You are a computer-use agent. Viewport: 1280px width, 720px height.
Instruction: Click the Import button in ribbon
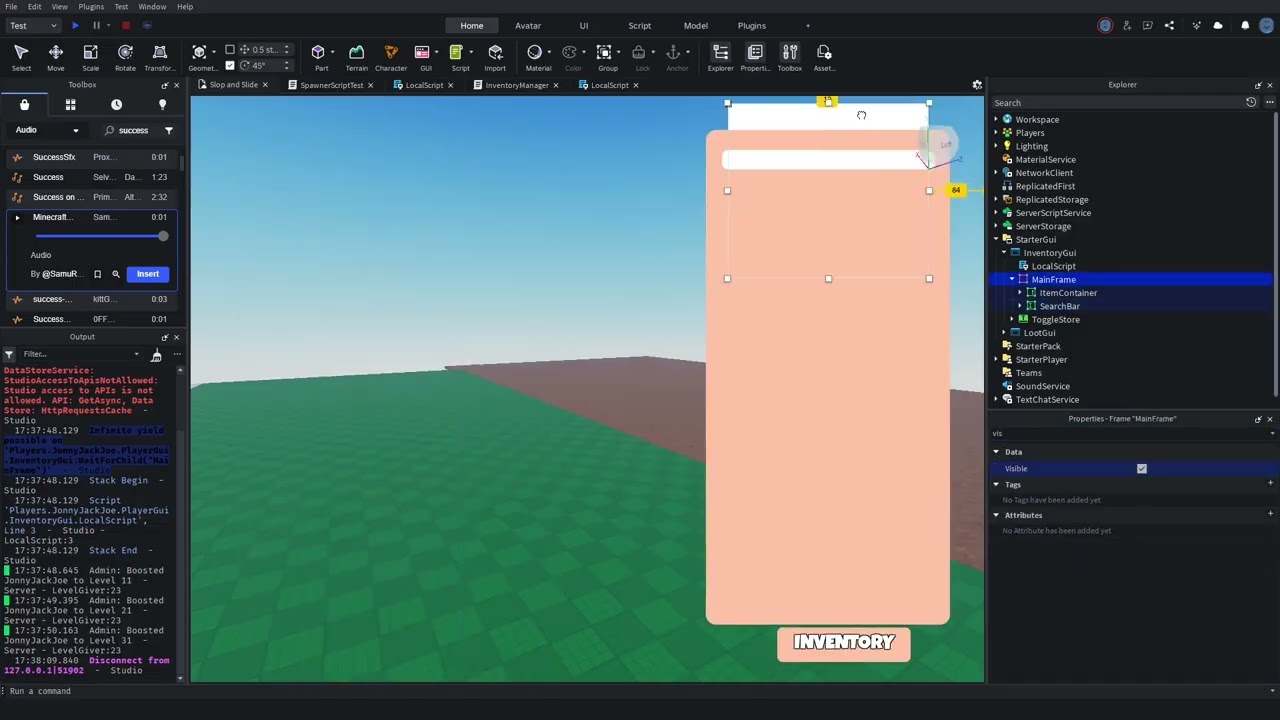[495, 58]
